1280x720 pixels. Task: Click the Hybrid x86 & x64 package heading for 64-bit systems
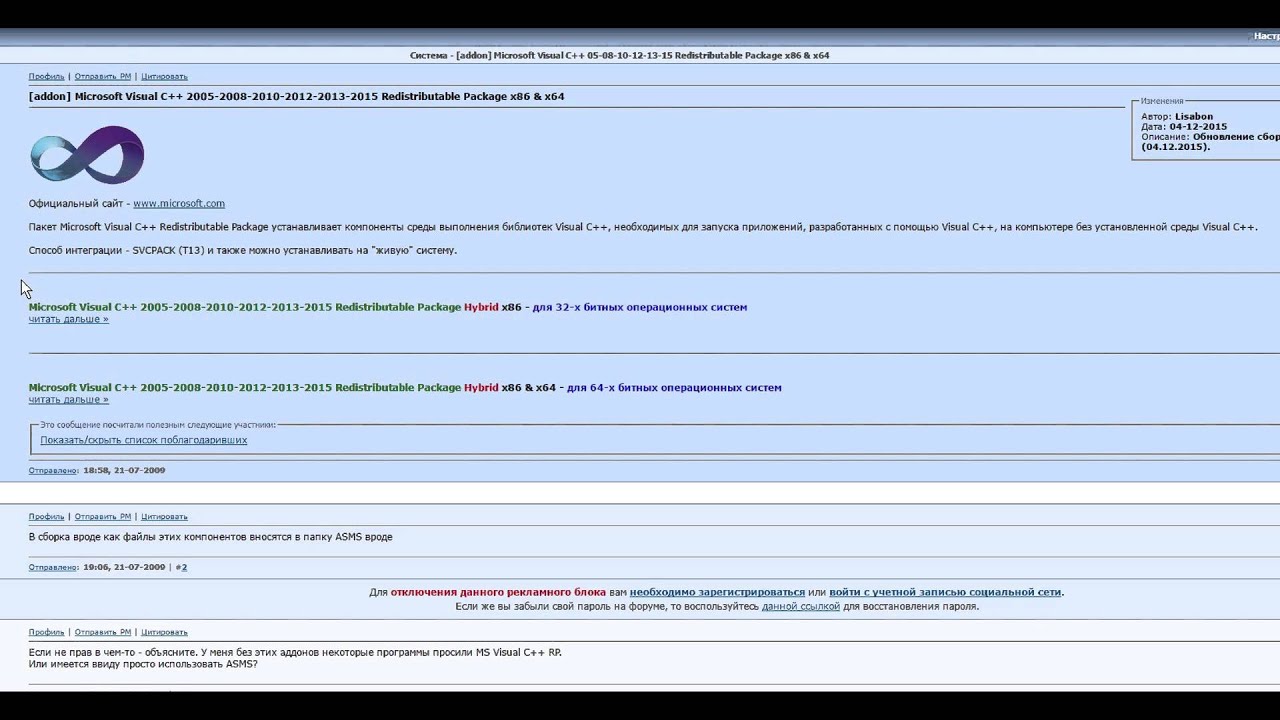(x=405, y=387)
